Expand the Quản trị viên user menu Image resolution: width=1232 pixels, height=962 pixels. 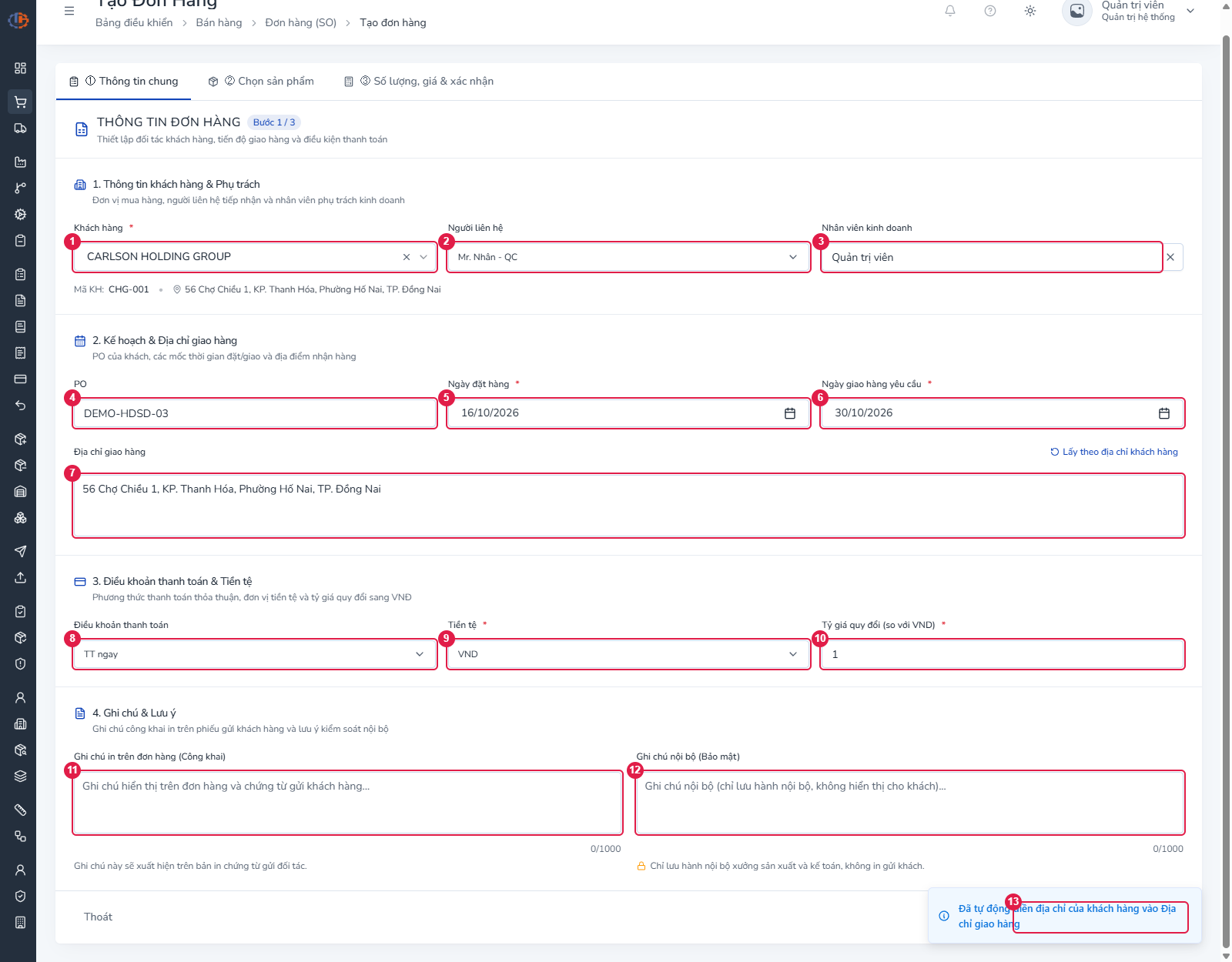tap(1190, 11)
